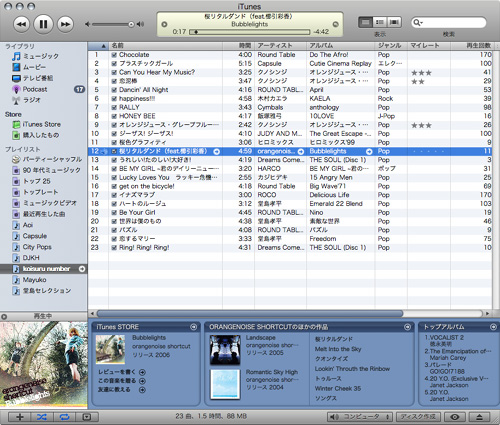Viewport: 500px width, 425px height.
Task: Toggle the artwork viewer button
Action: click(x=87, y=417)
